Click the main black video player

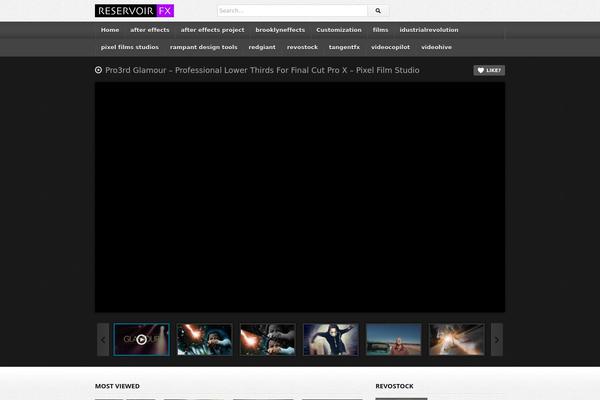(x=300, y=197)
